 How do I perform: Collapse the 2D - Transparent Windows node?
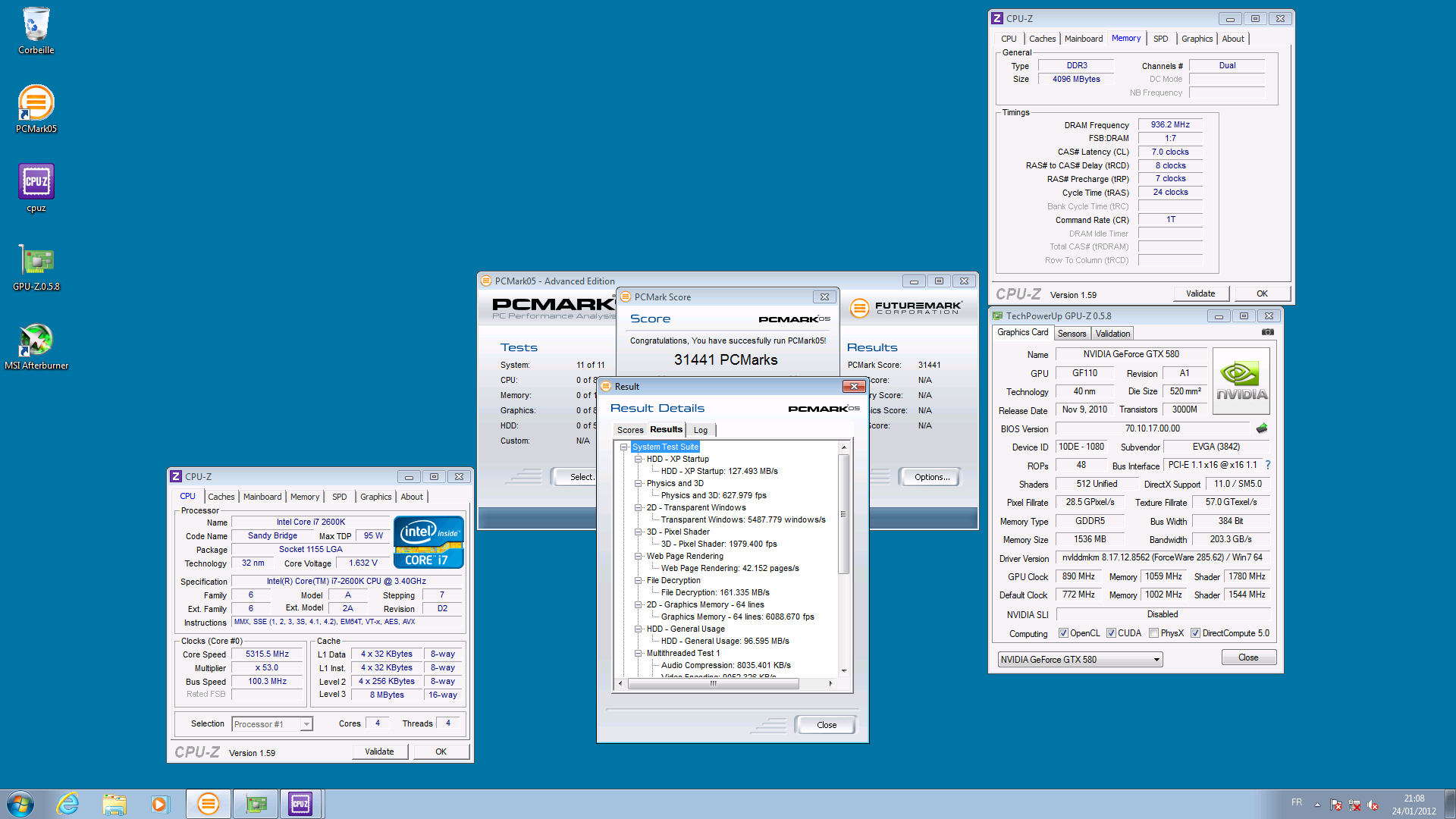point(639,507)
